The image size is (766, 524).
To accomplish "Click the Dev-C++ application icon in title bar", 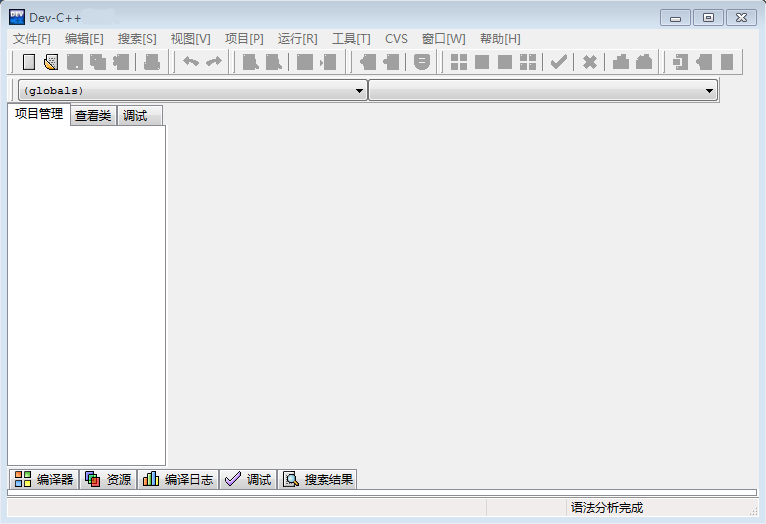I will [17, 17].
